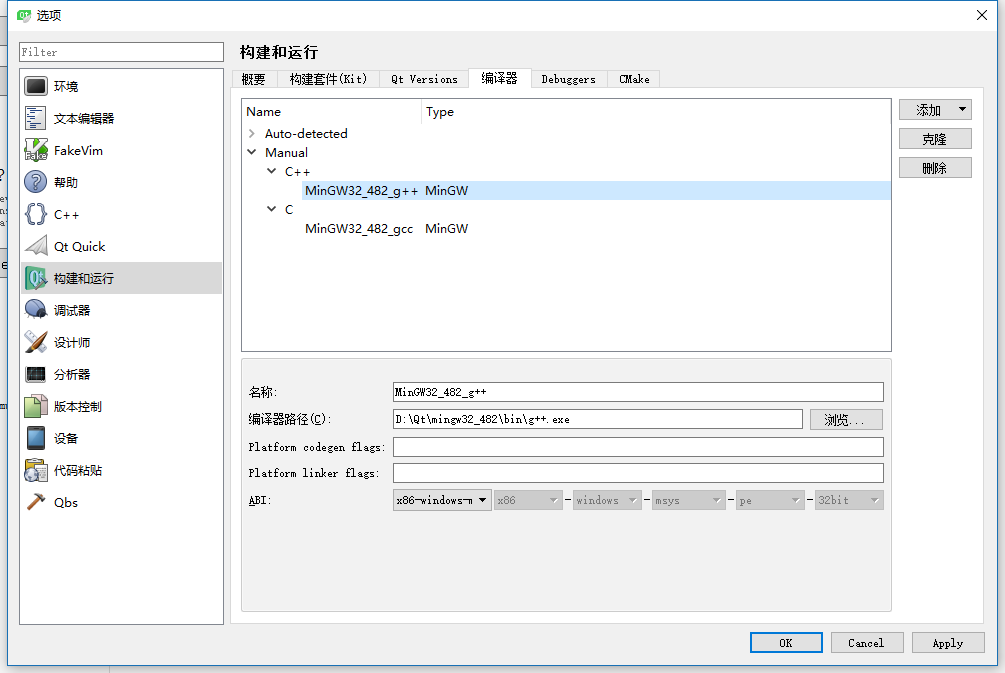Click the Apply button
This screenshot has width=1005, height=673.
point(948,643)
